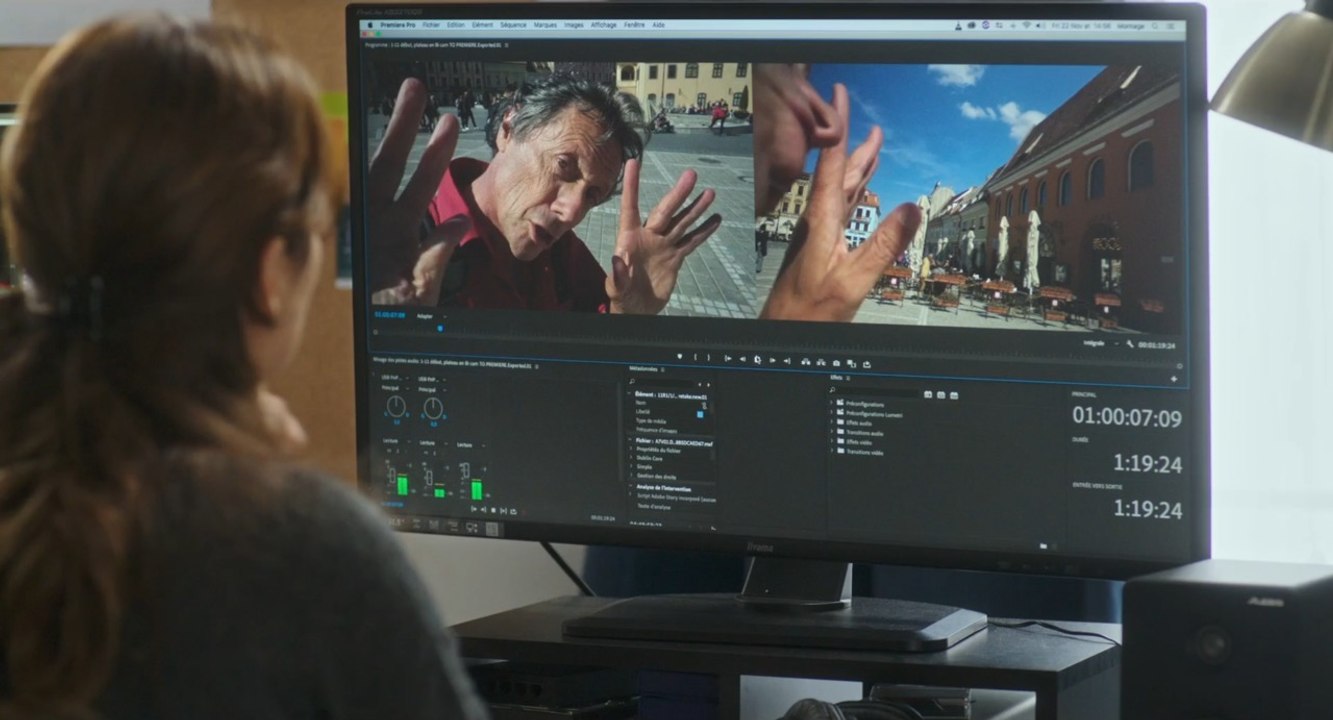This screenshot has width=1333, height=720.
Task: Click the first filter icon in Effets panel
Action: [x=928, y=395]
